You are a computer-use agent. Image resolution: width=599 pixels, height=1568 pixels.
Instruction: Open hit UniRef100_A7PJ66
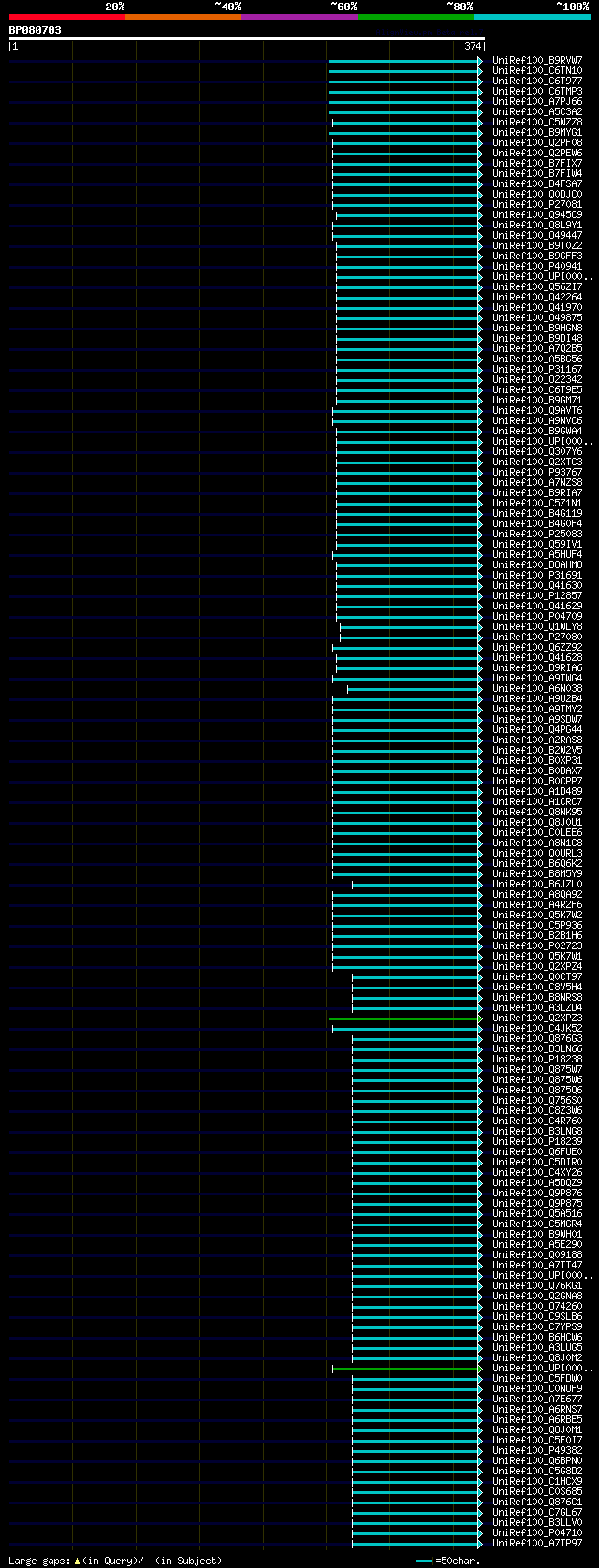537,102
